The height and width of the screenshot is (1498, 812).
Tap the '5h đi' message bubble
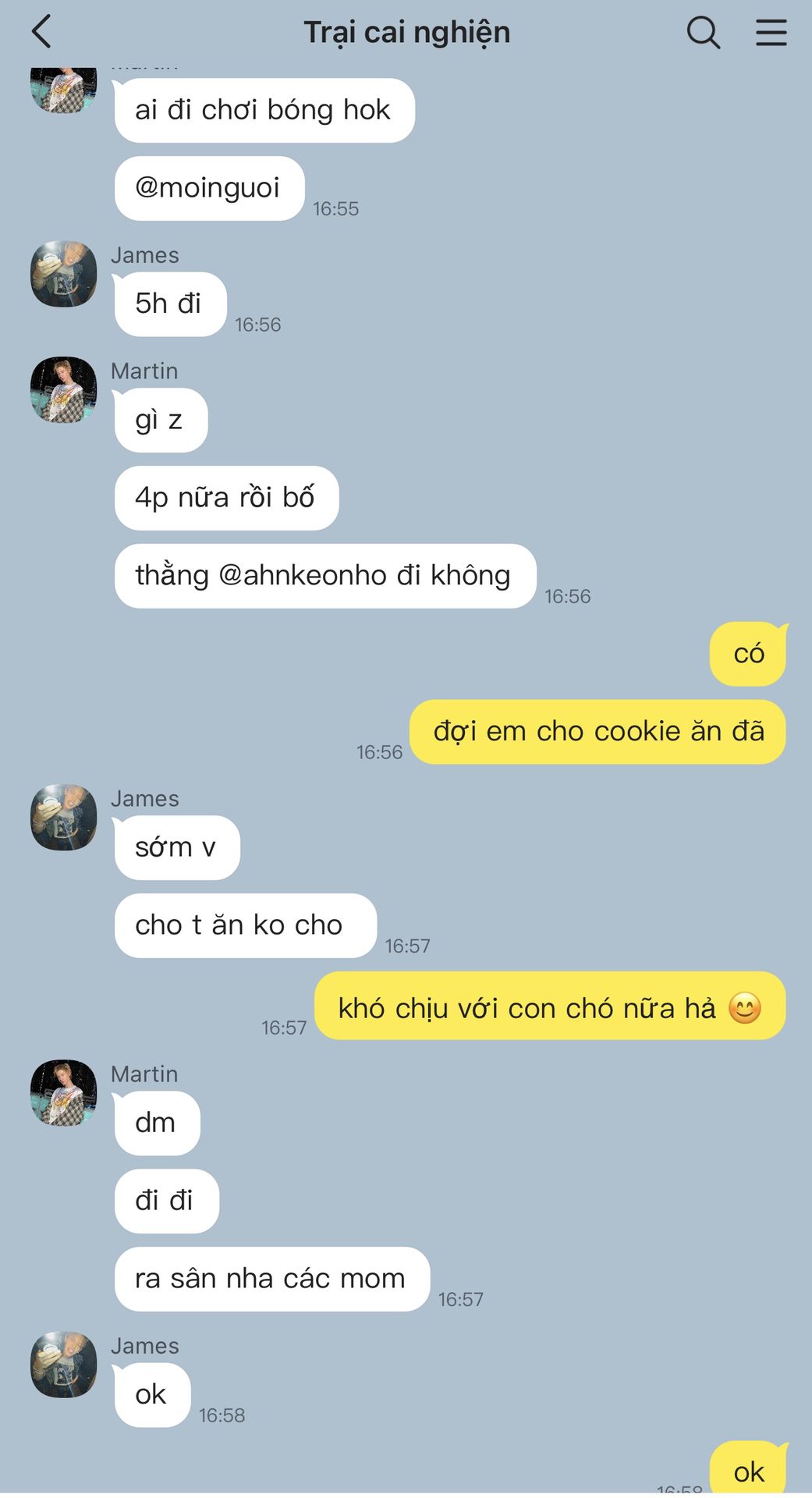click(x=170, y=304)
